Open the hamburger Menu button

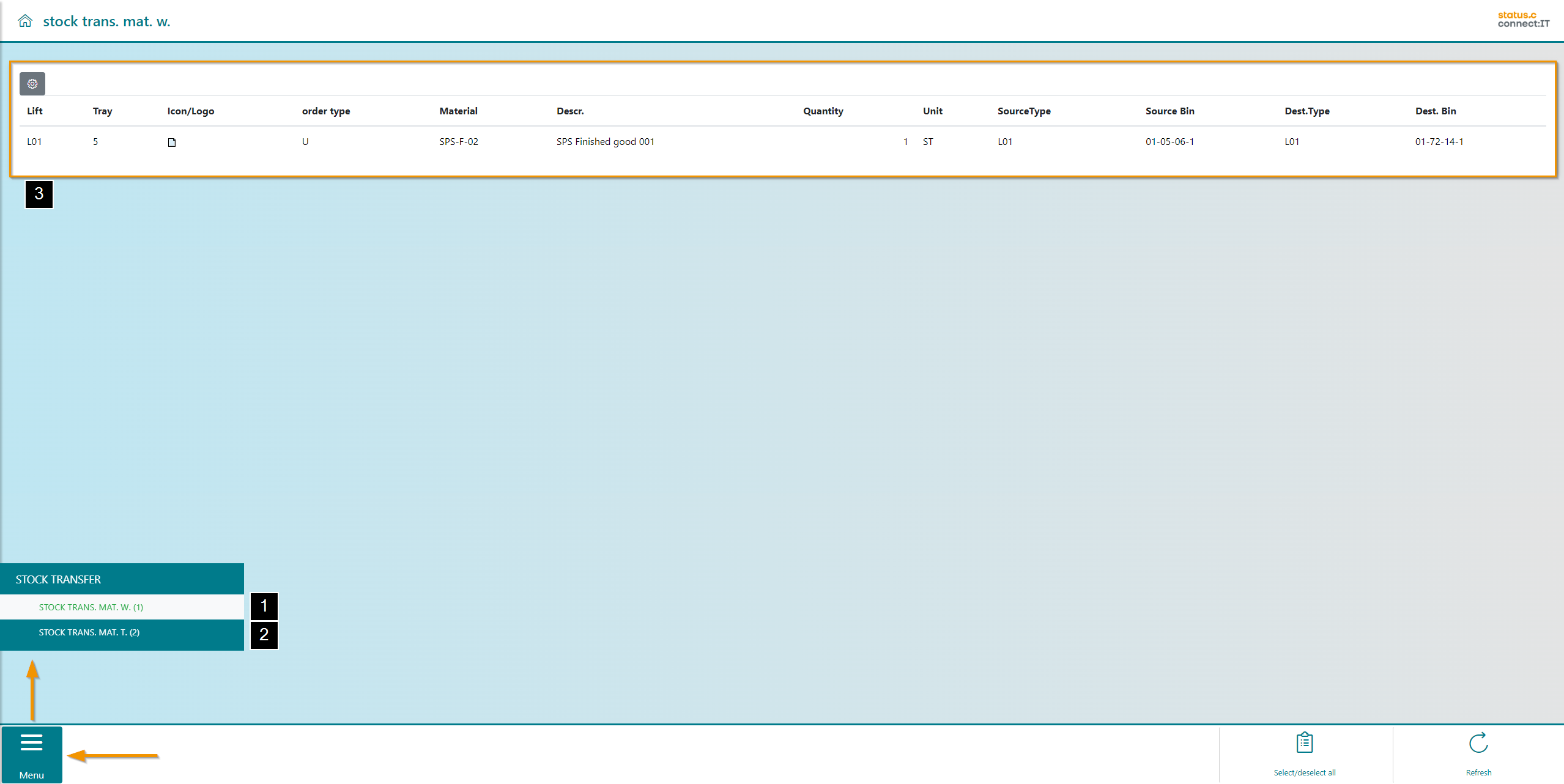point(31,755)
